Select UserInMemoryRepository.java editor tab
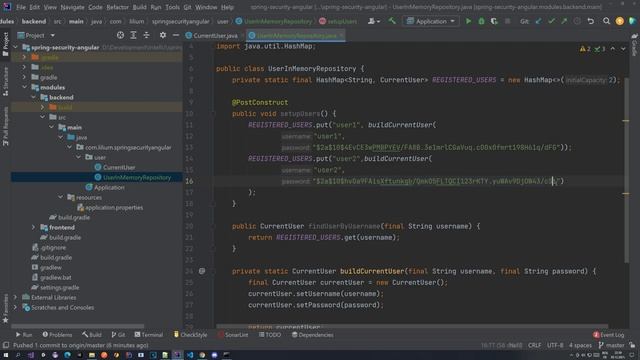 (296, 36)
